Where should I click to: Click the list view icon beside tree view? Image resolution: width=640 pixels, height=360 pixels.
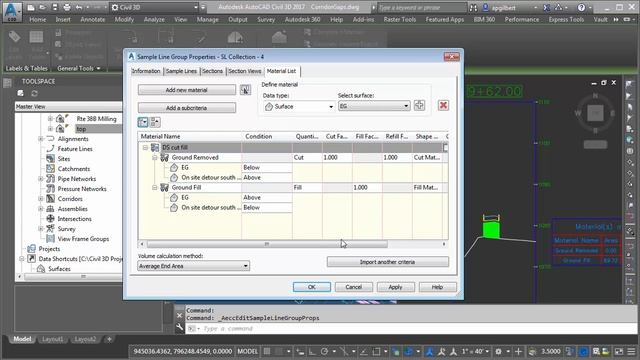(155, 122)
